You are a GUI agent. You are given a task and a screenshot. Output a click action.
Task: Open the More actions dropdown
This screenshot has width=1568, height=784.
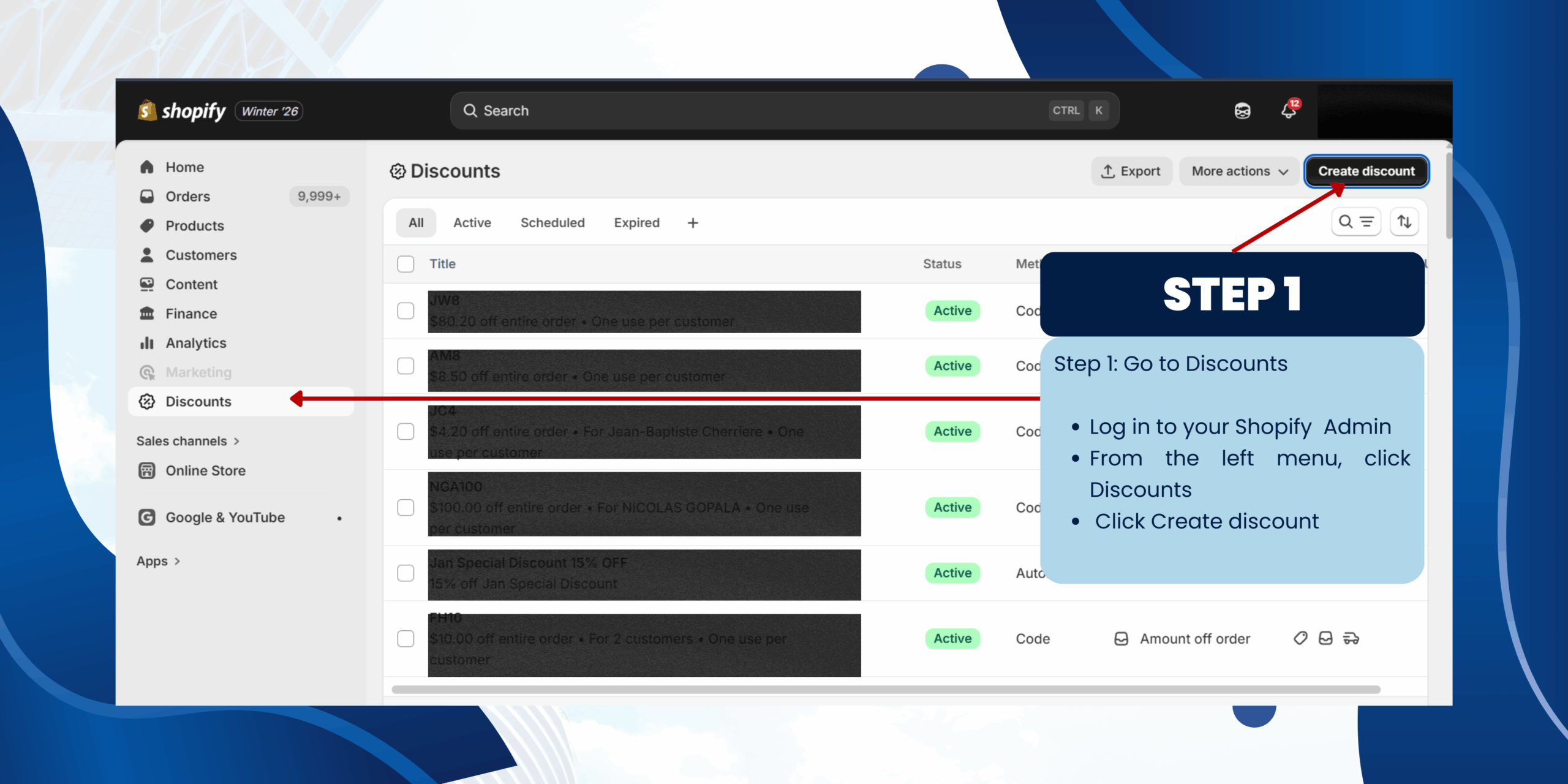1239,171
